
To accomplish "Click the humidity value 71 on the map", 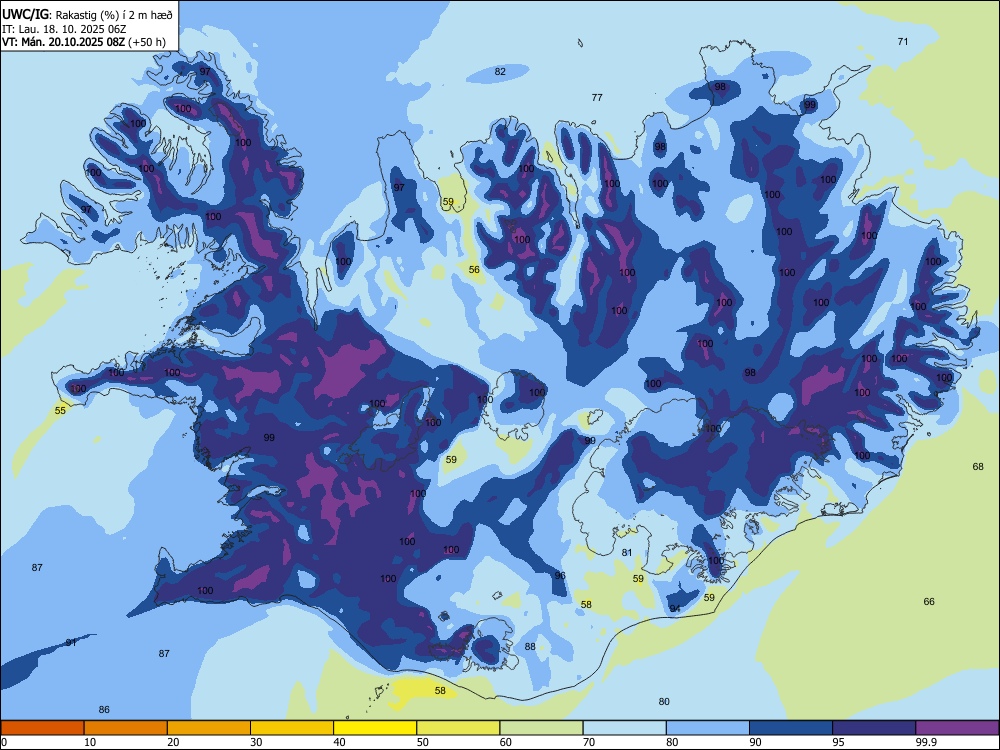I will click(902, 41).
